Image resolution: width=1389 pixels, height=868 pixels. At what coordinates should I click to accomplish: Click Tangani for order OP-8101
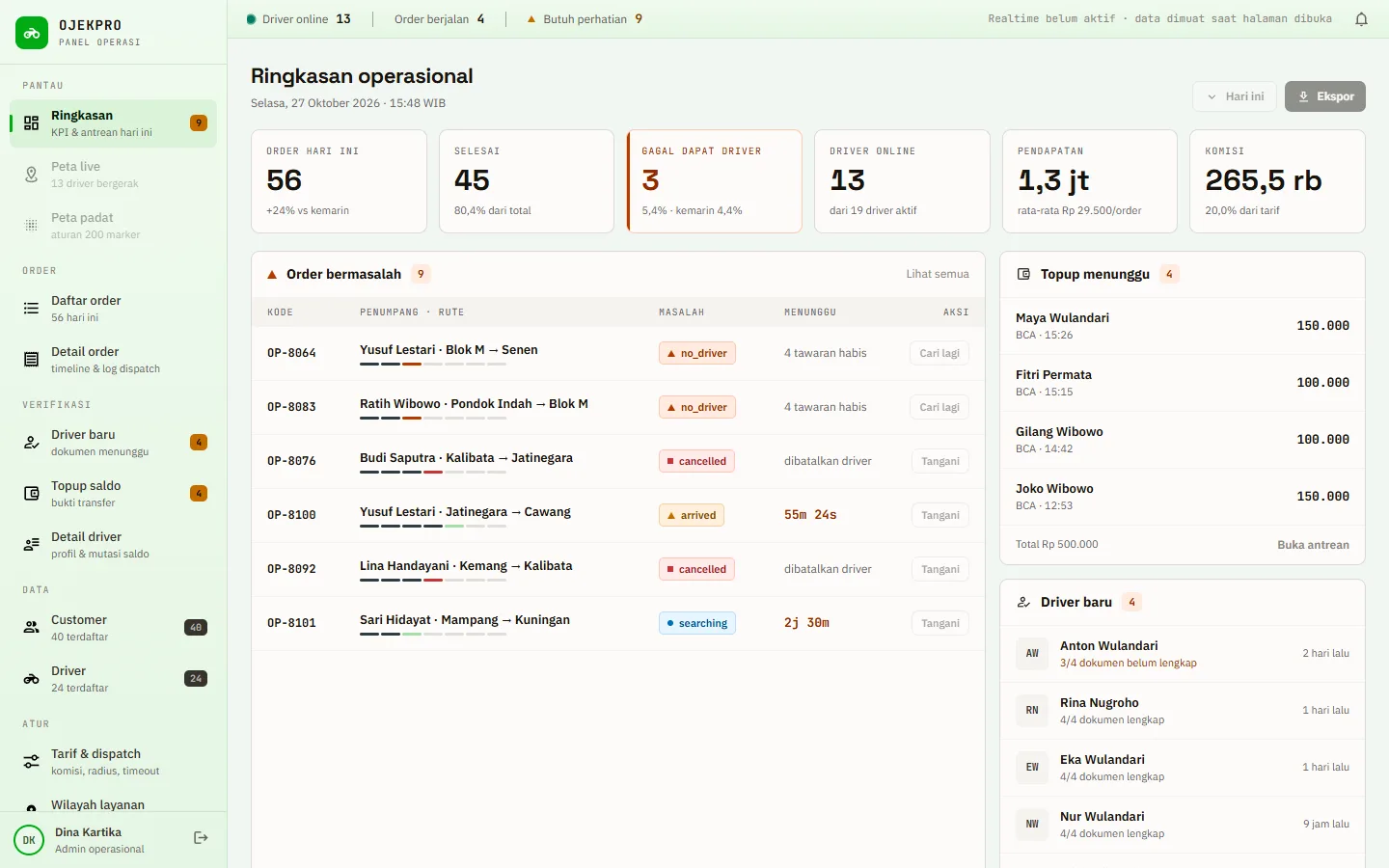(x=940, y=623)
